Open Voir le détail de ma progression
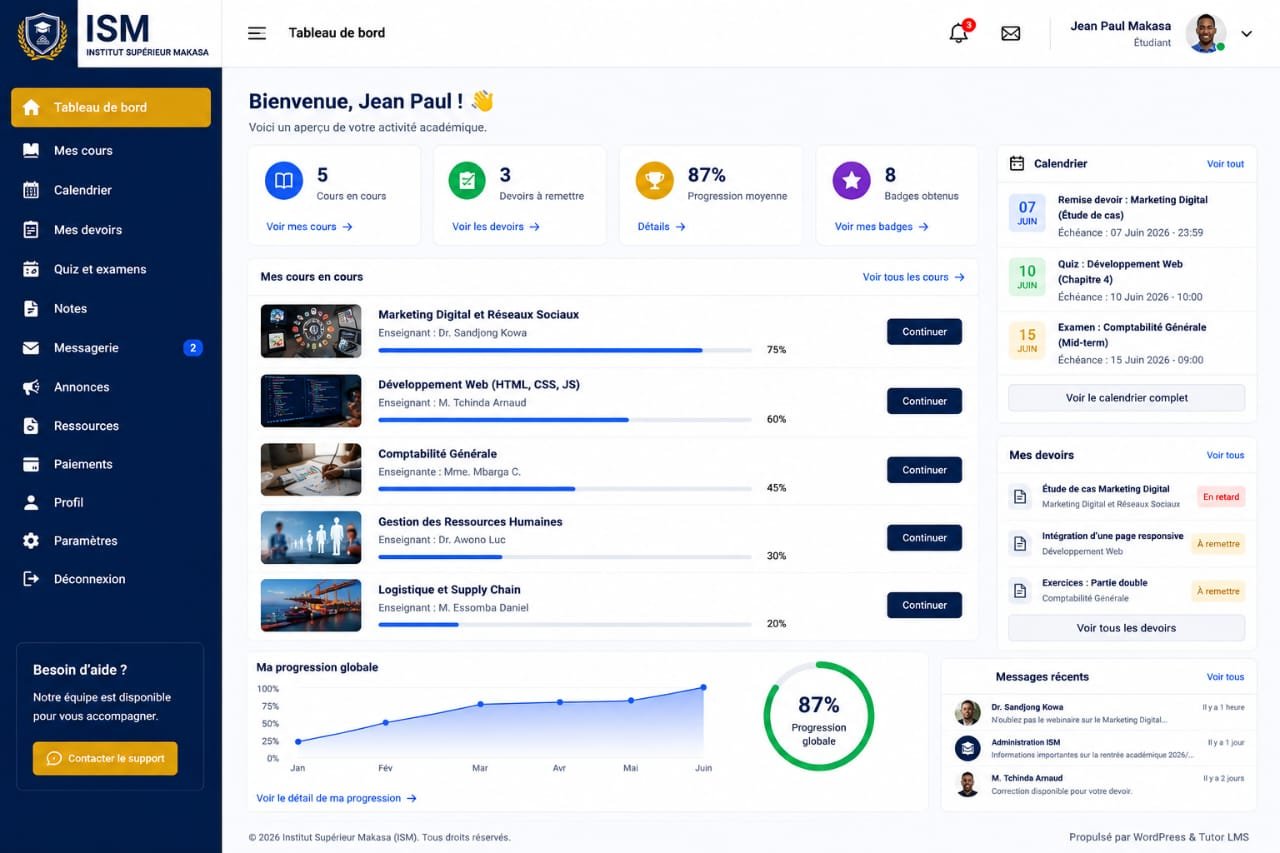The image size is (1280, 853). click(336, 798)
